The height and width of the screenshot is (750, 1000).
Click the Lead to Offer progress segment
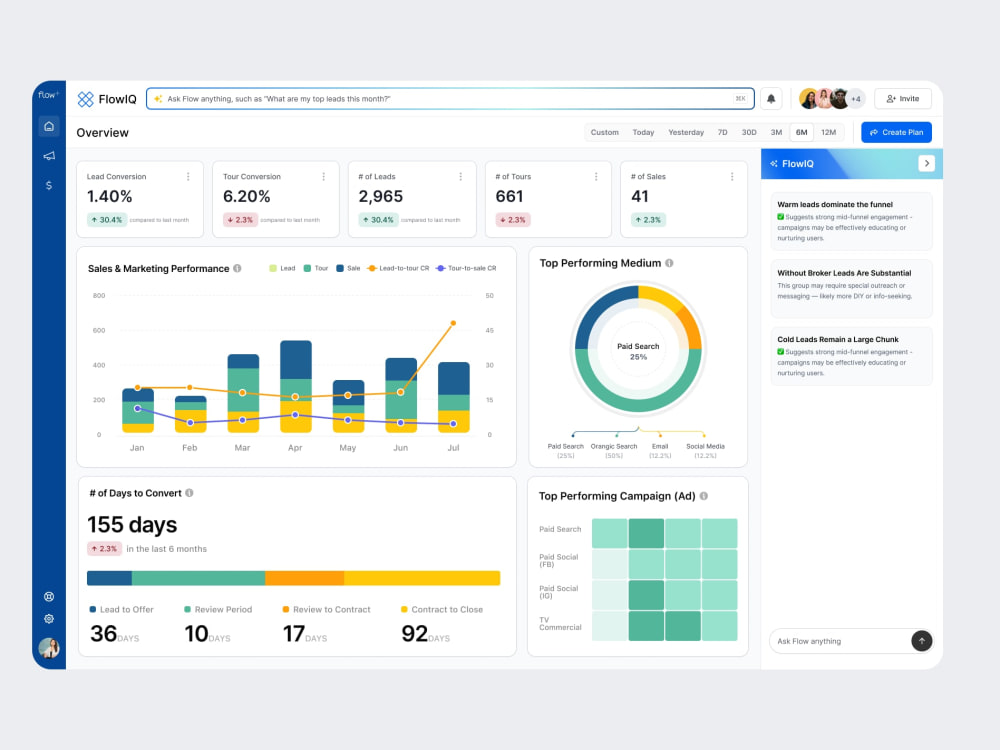click(110, 578)
